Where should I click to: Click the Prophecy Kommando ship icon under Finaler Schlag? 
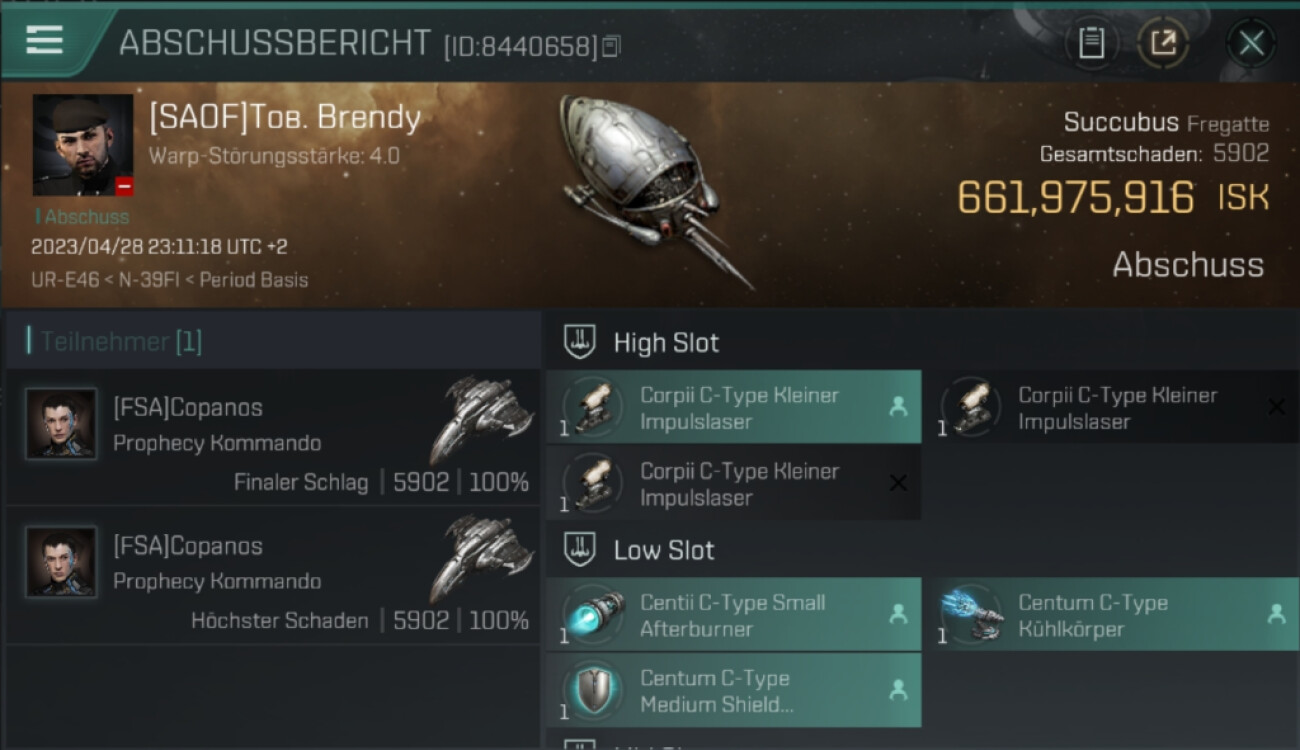(483, 418)
